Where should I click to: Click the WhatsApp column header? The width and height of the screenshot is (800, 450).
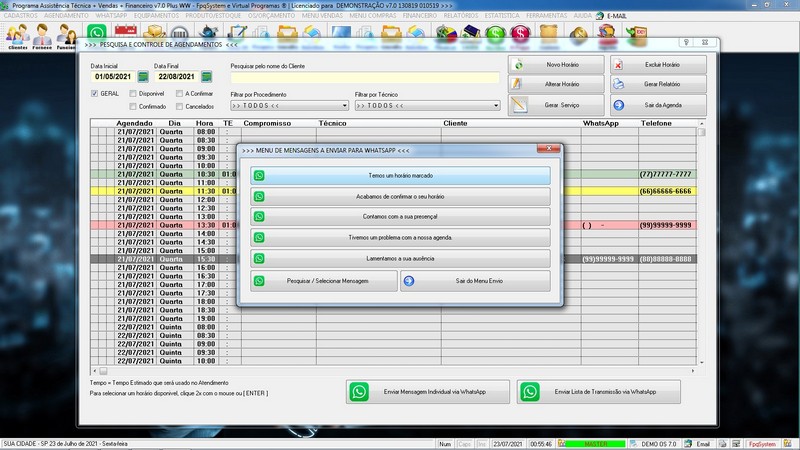click(x=601, y=123)
